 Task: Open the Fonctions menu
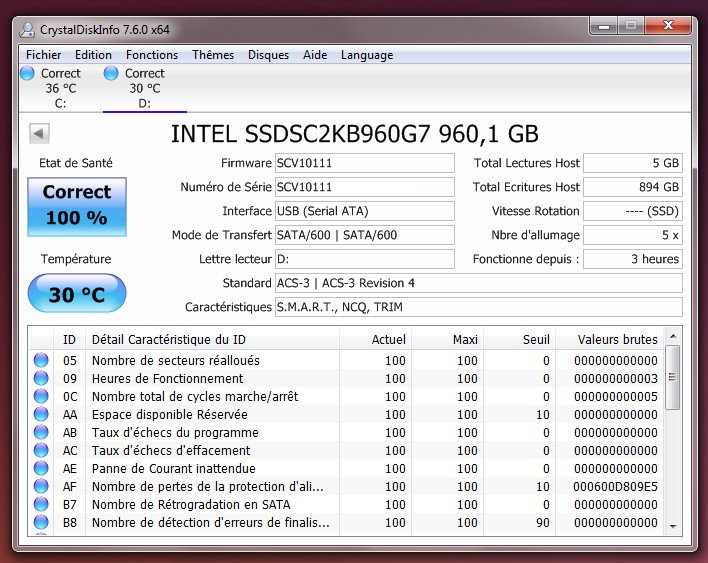(152, 55)
